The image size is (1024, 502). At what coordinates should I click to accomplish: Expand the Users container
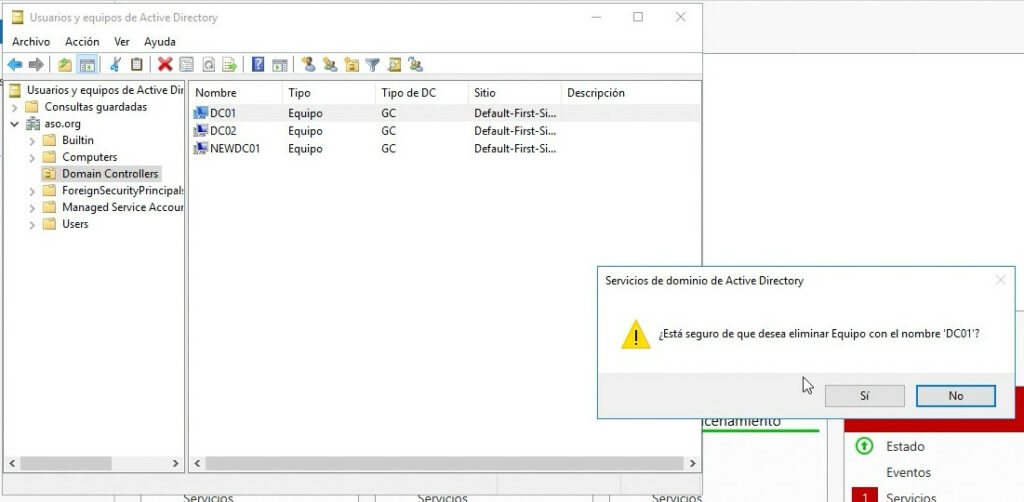tap(32, 225)
